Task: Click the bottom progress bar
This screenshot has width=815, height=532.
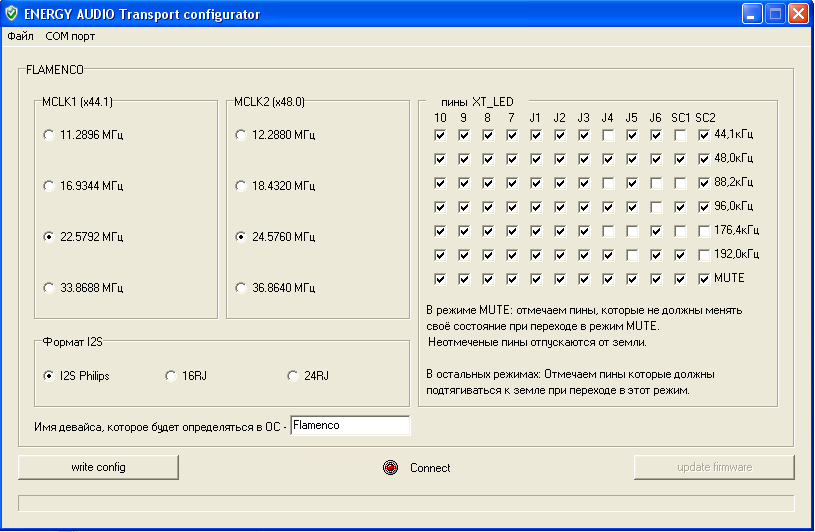Action: (406, 503)
